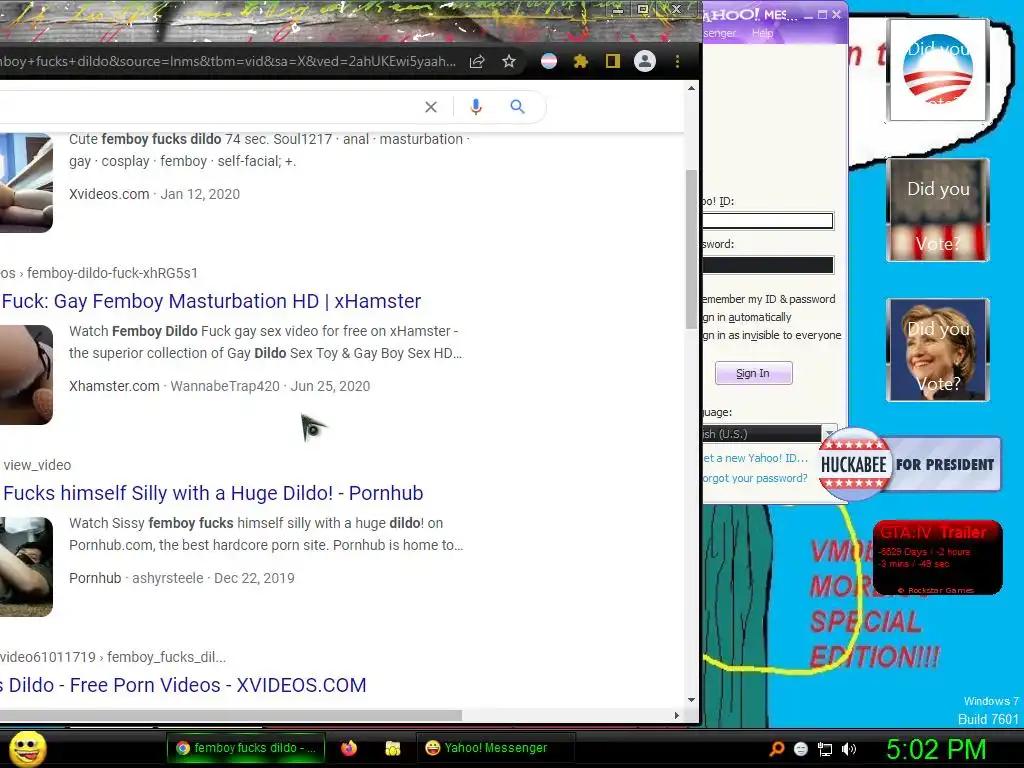Toggle Remember my ID & password option
Viewport: 1024px width, 768px height.
[x=769, y=299]
